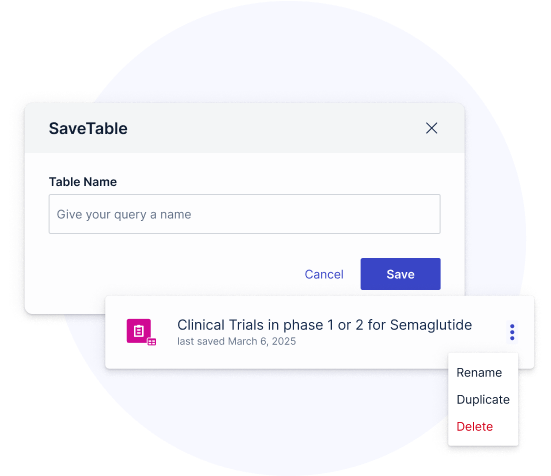551x476 pixels.
Task: Click the SaveTable dialog heading
Action: [88, 128]
